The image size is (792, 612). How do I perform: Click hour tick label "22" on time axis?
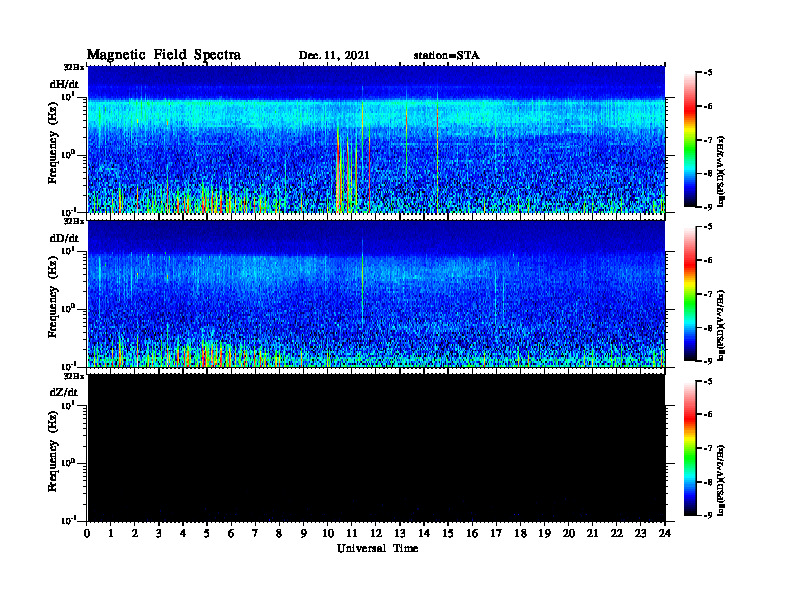(x=616, y=534)
